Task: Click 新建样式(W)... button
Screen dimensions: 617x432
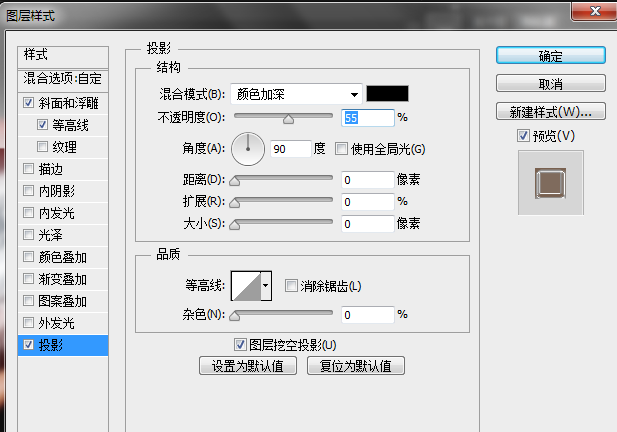Action: pyautogui.click(x=550, y=111)
